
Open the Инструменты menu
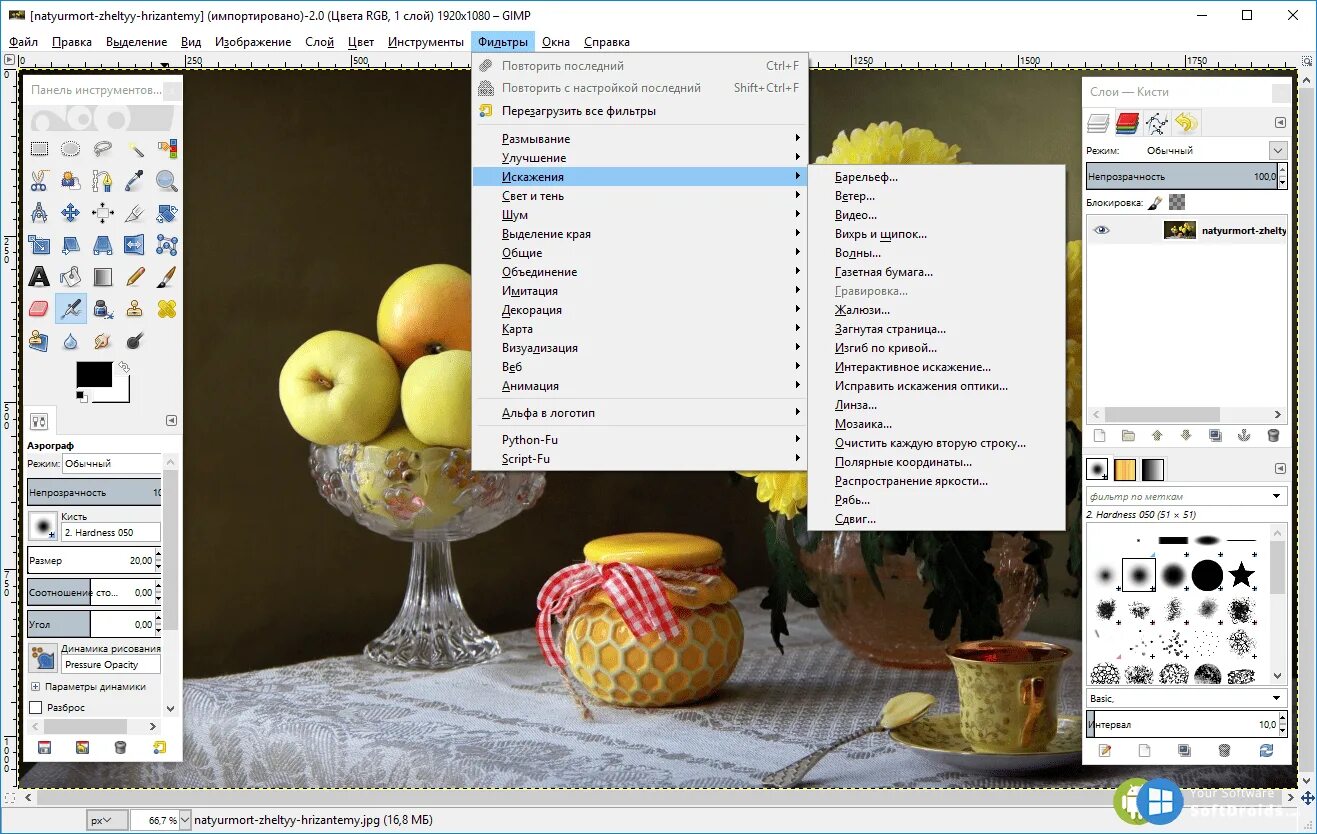(x=426, y=42)
